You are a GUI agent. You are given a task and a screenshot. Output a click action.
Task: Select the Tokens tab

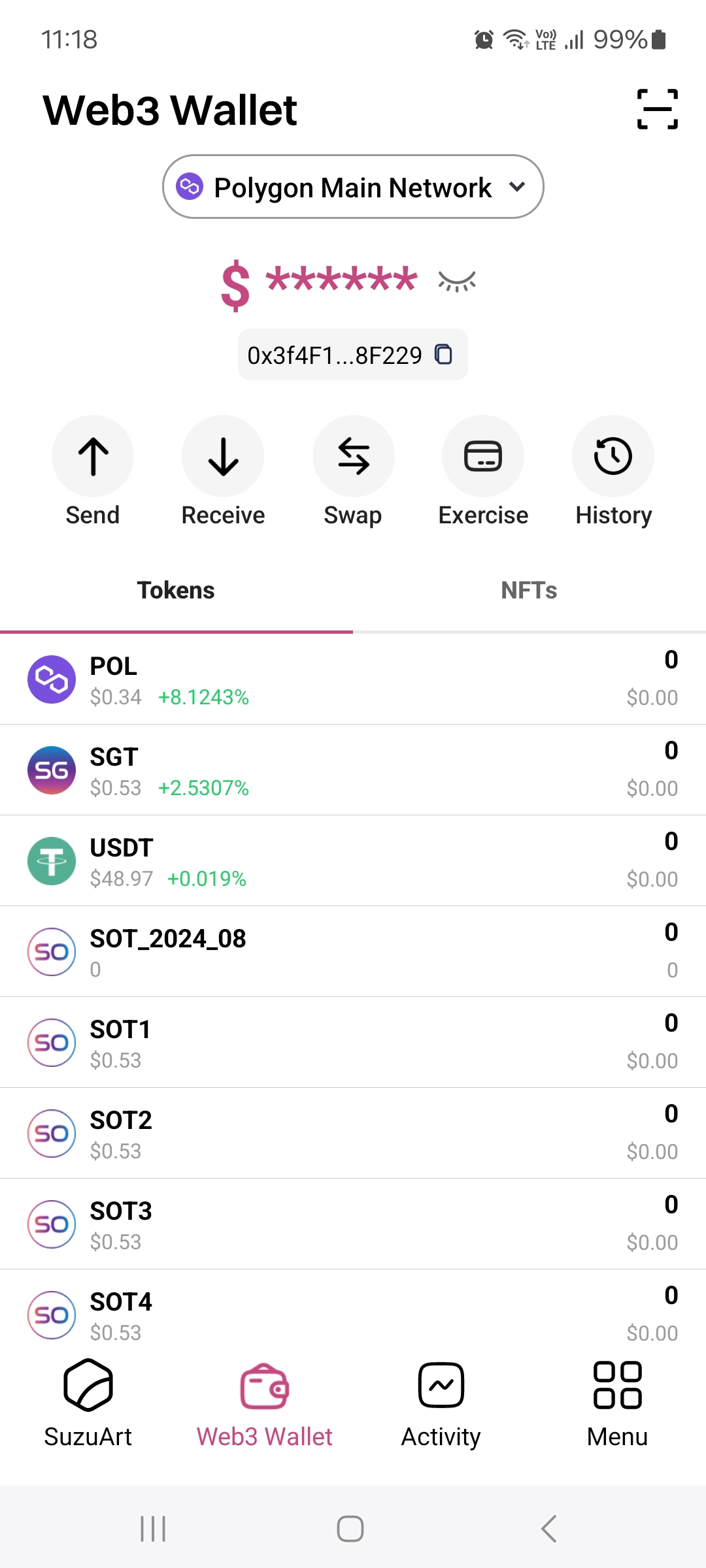click(x=176, y=591)
